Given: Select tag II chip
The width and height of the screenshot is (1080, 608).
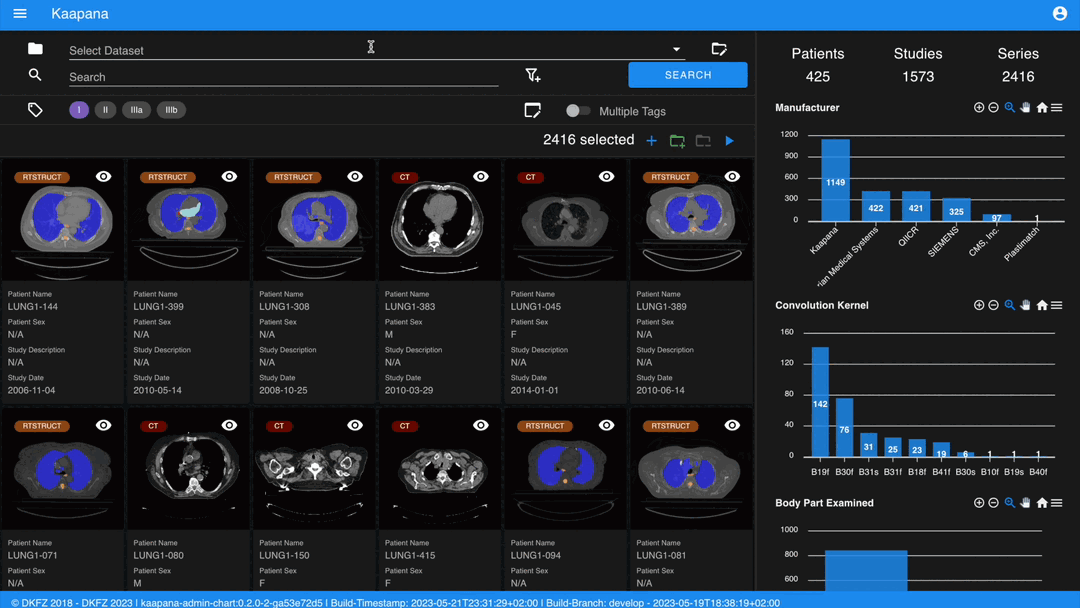Looking at the screenshot, I should tap(105, 110).
